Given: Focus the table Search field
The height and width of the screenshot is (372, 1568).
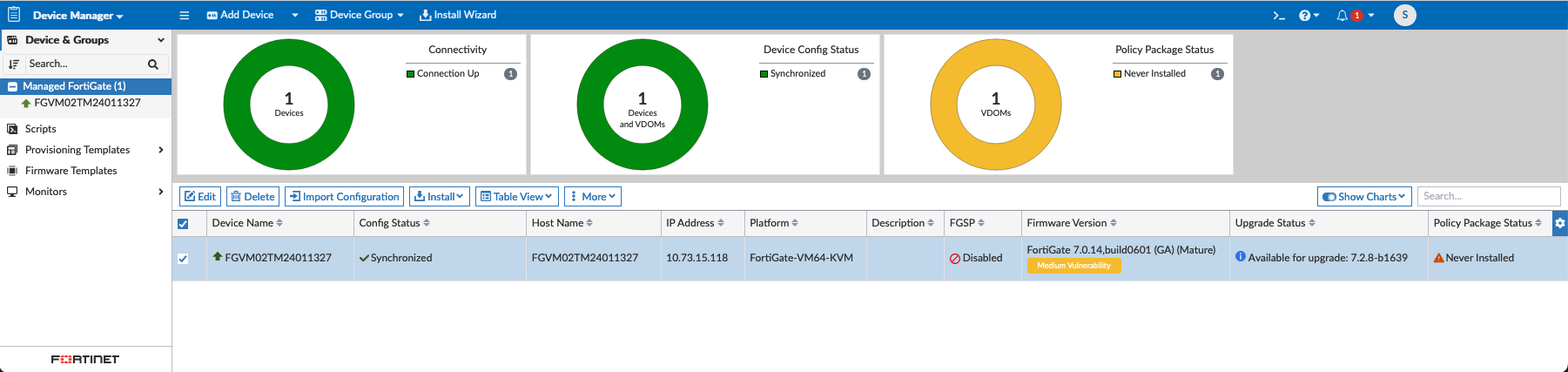Looking at the screenshot, I should pos(1489,197).
